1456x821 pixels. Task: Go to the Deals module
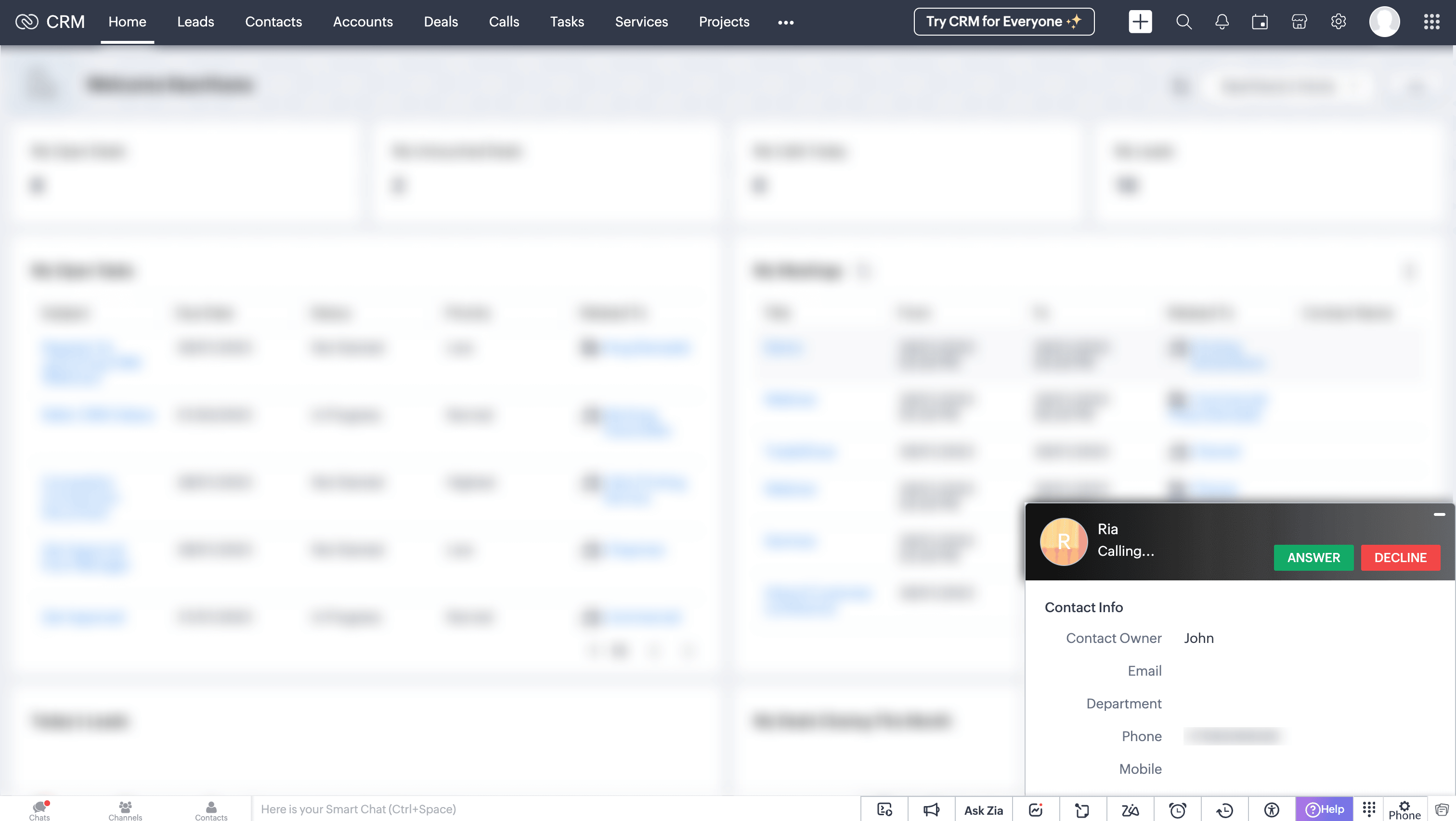(x=441, y=22)
